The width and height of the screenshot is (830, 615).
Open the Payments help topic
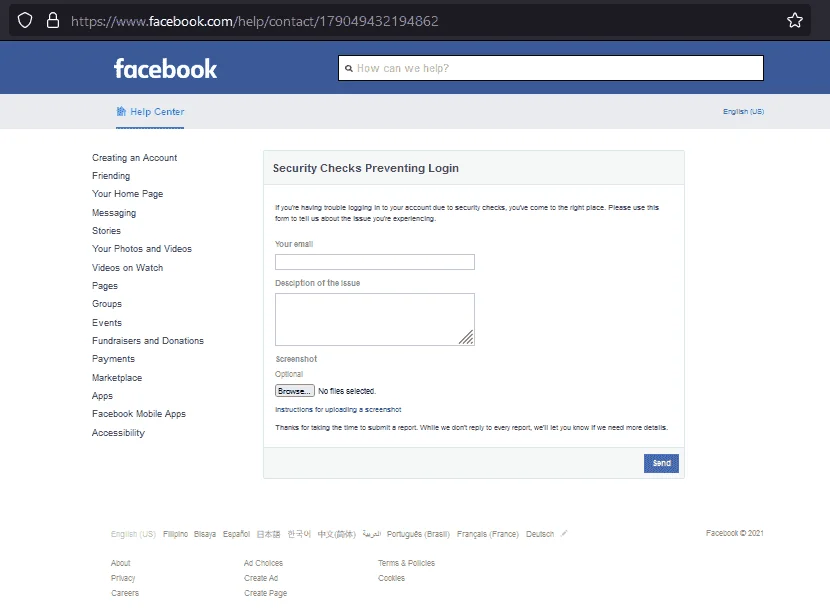coord(113,359)
